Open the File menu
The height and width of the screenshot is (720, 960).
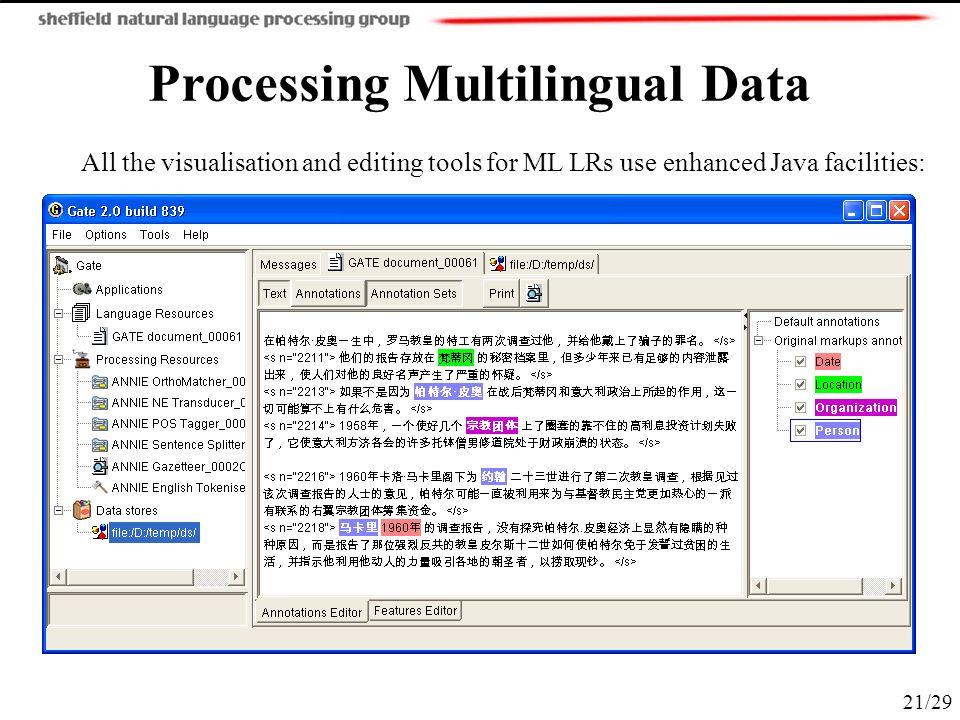point(62,234)
